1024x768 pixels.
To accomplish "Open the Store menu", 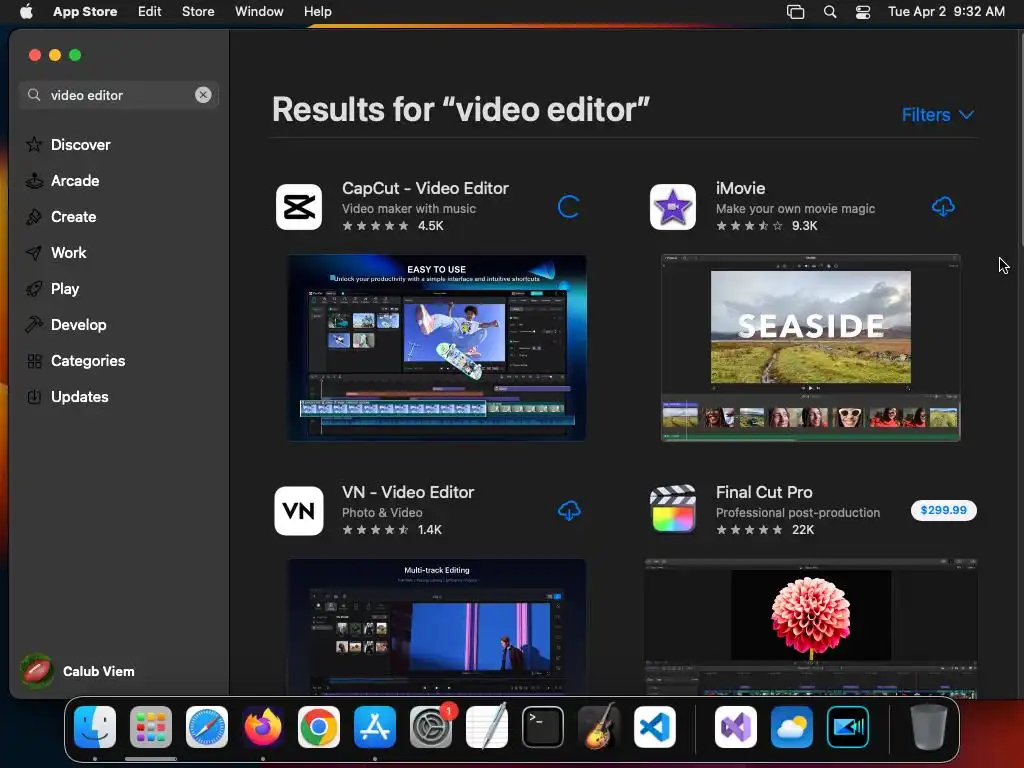I will pyautogui.click(x=198, y=11).
